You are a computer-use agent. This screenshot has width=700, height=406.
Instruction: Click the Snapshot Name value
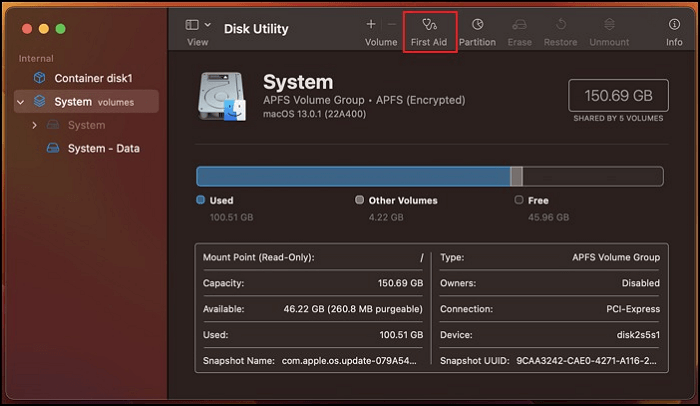click(x=349, y=361)
